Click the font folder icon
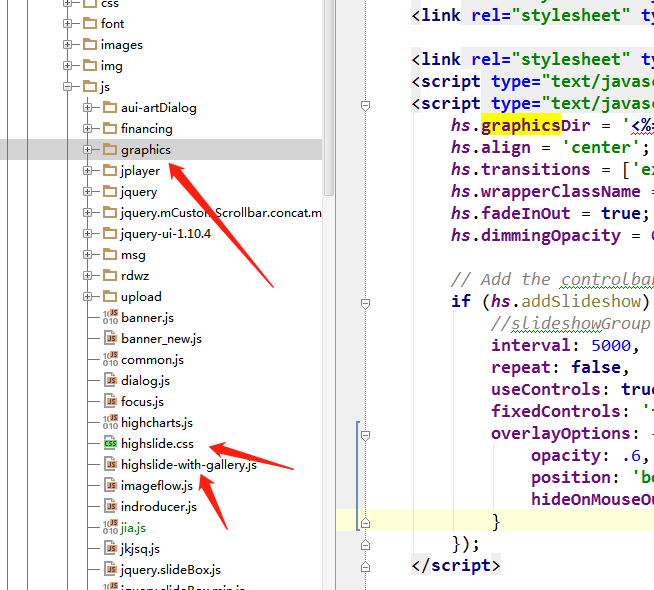The image size is (654, 590). 90,23
